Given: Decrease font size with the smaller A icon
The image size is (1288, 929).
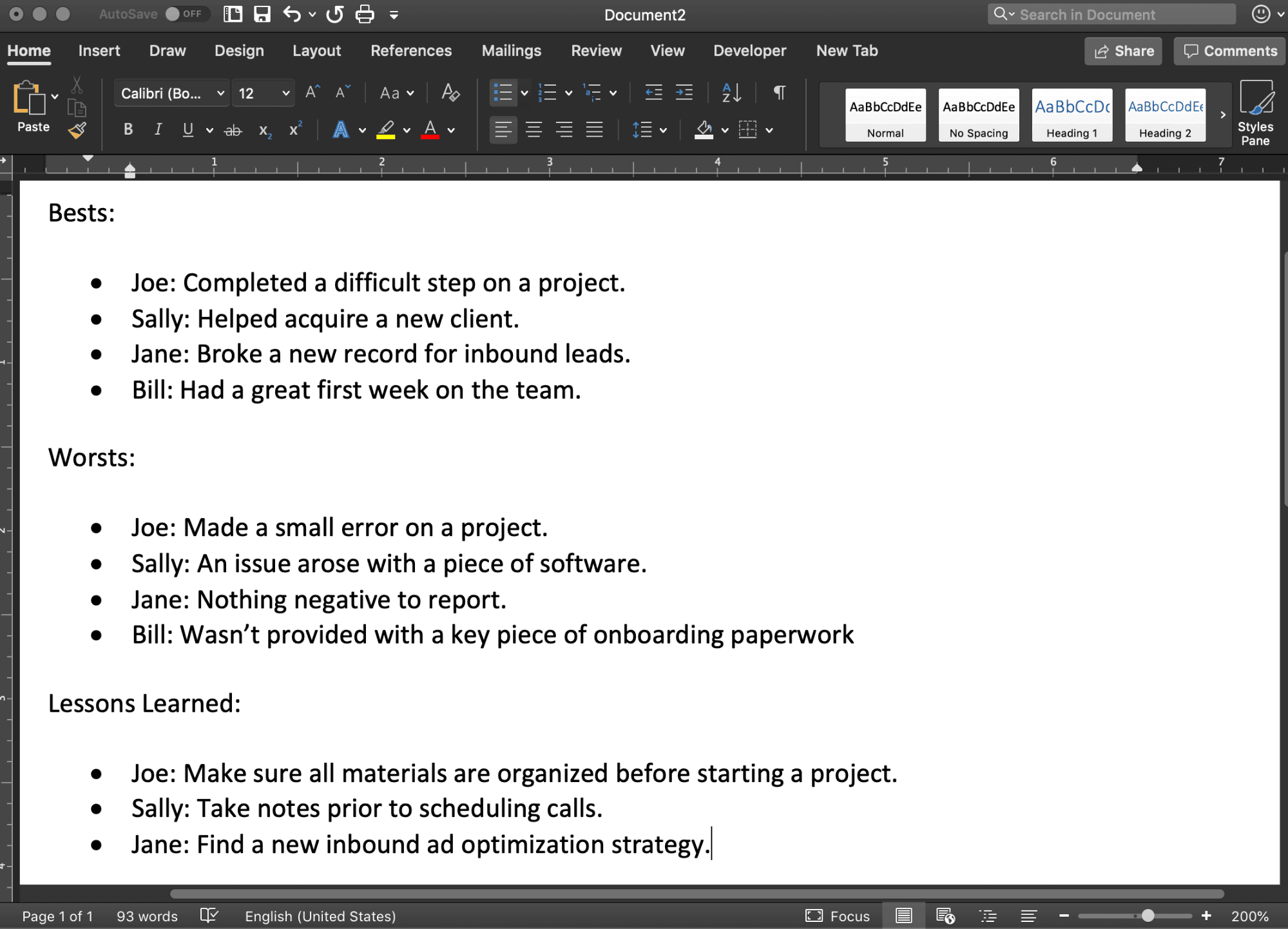Looking at the screenshot, I should tap(342, 93).
